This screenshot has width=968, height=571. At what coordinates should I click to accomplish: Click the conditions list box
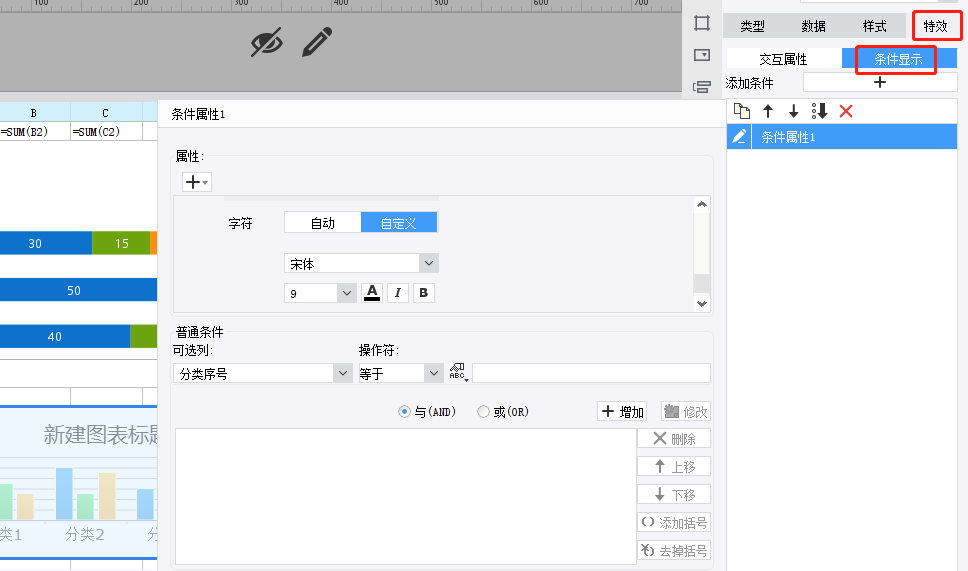406,496
